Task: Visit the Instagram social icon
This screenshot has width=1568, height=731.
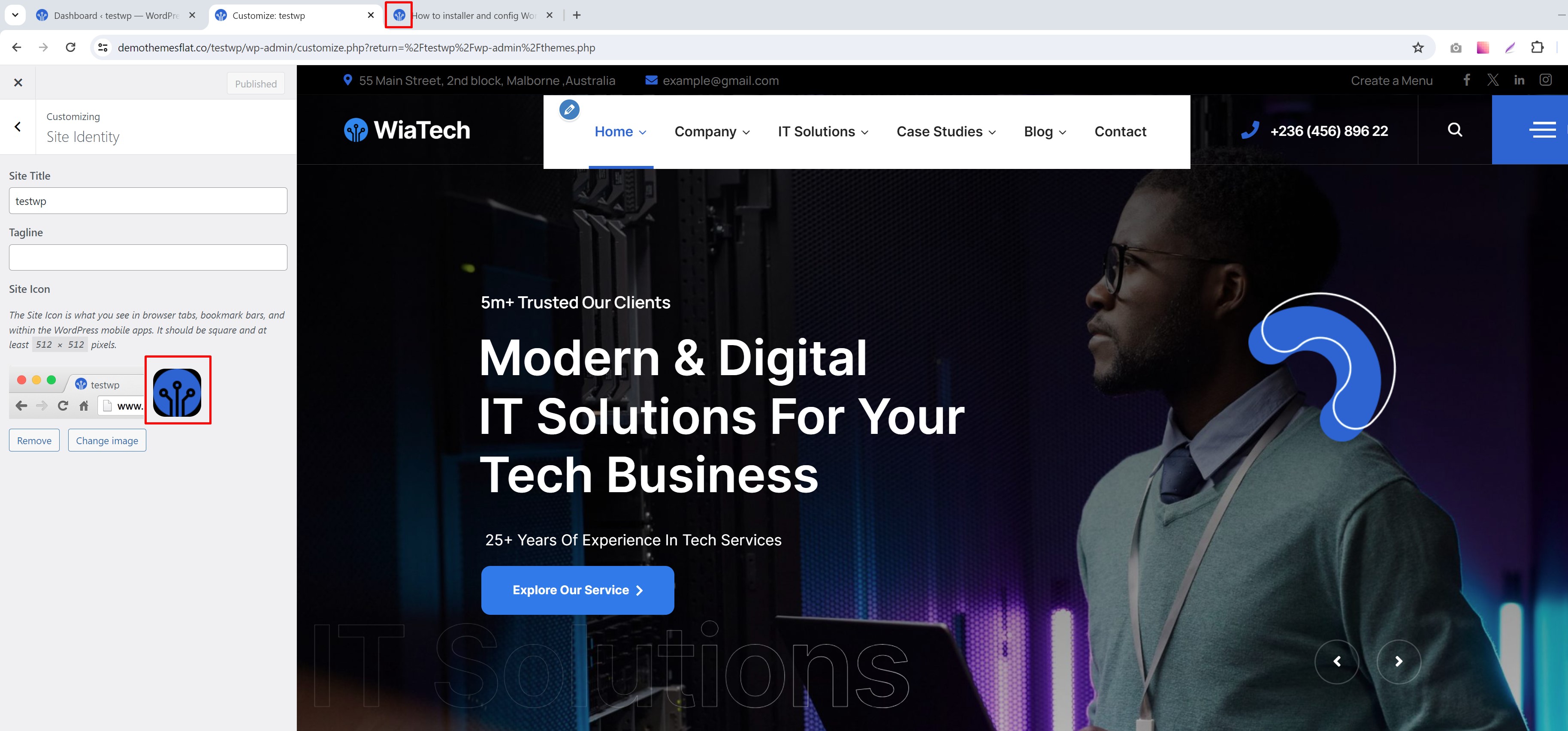Action: tap(1546, 80)
